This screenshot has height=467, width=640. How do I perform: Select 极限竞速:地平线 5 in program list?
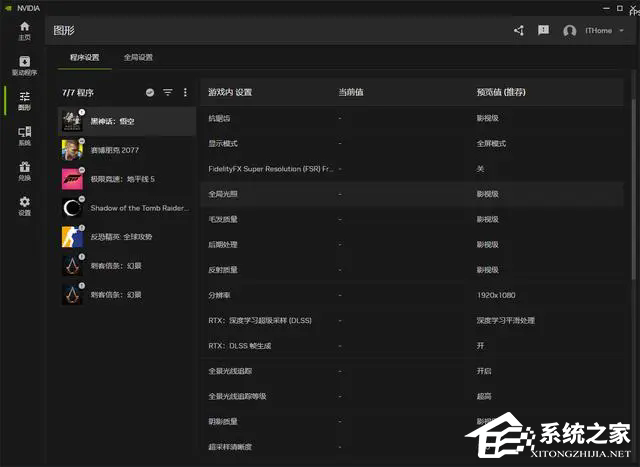[x=127, y=179]
